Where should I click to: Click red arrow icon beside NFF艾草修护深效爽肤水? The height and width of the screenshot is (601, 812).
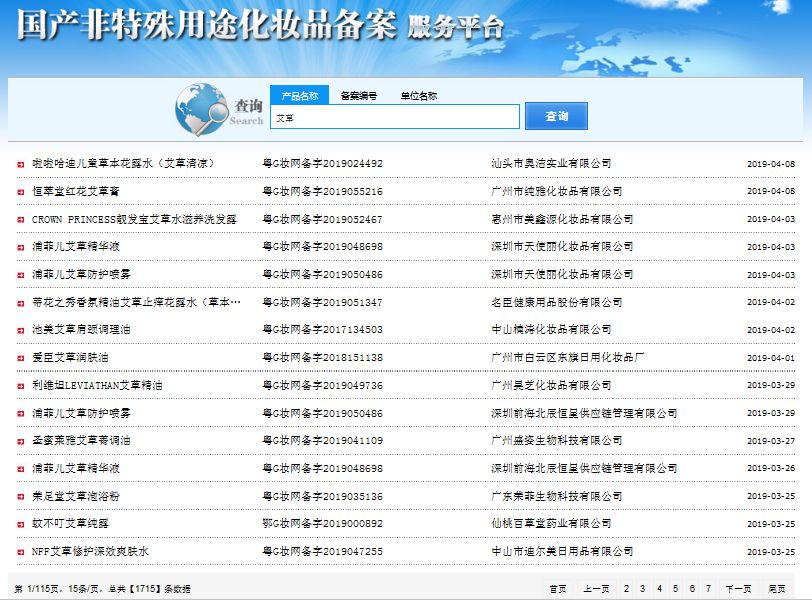coord(20,552)
